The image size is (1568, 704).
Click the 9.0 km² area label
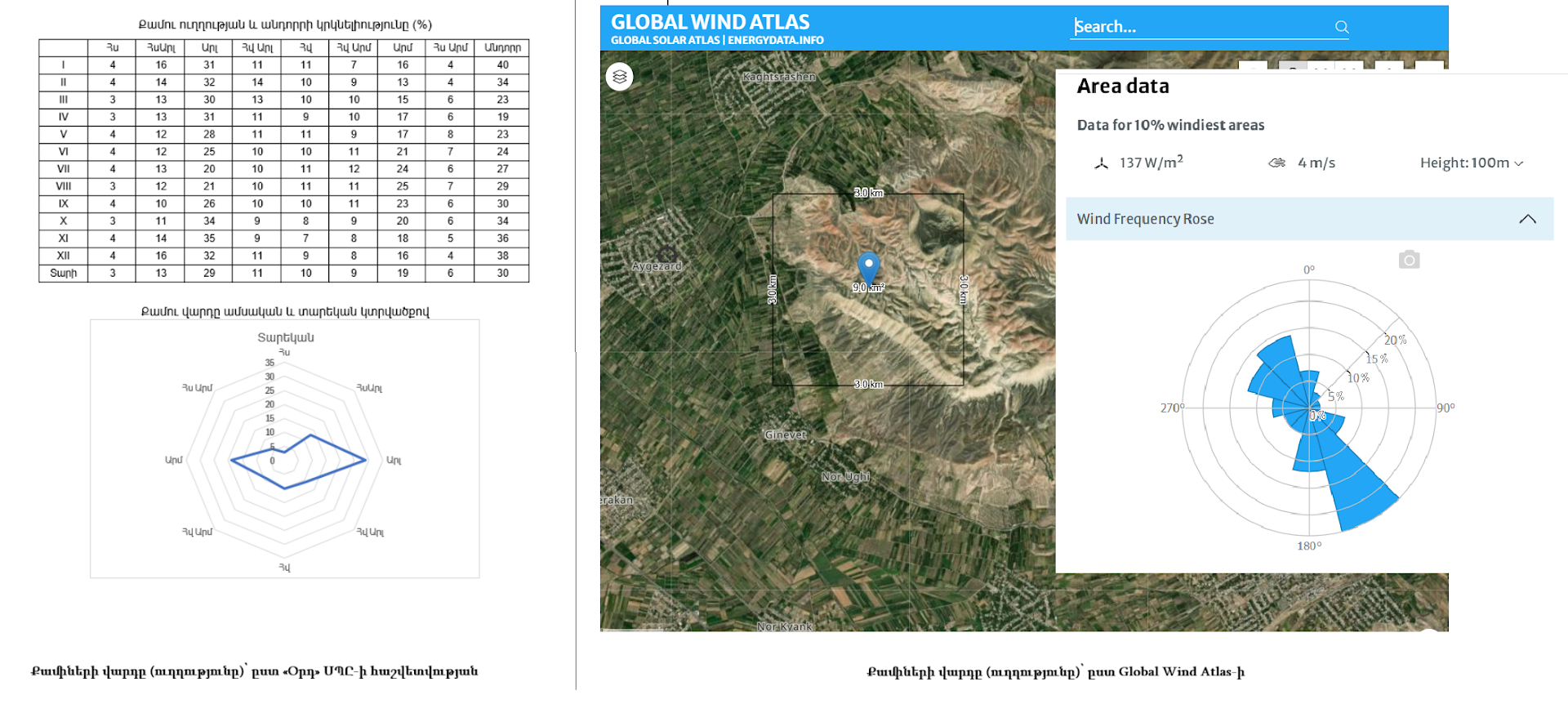[x=868, y=287]
